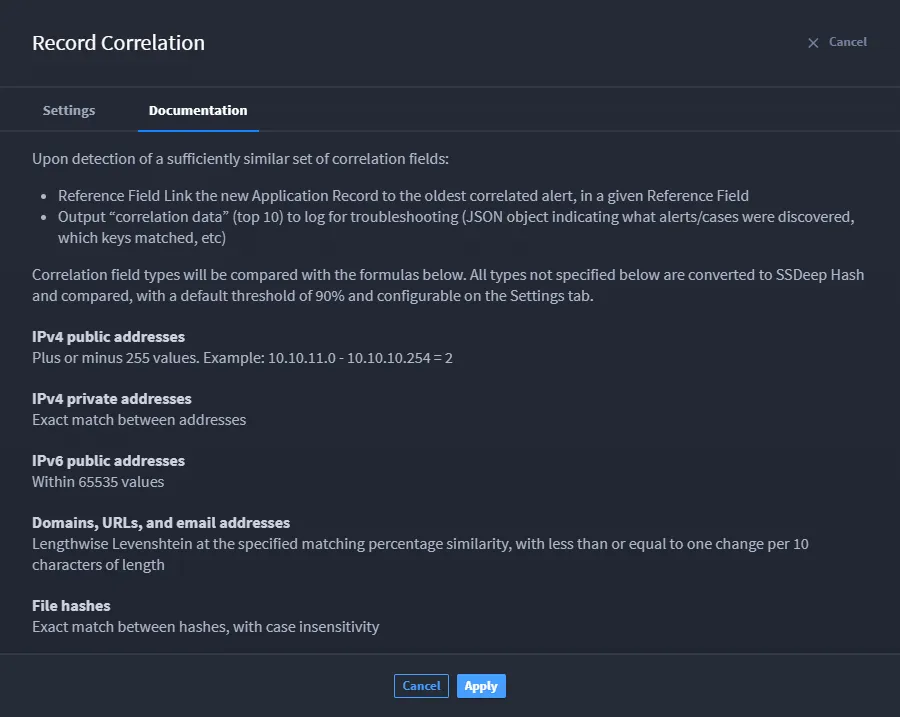Viewport: 900px width, 717px height.
Task: Click the X icon in the dialog header
Action: tap(813, 43)
